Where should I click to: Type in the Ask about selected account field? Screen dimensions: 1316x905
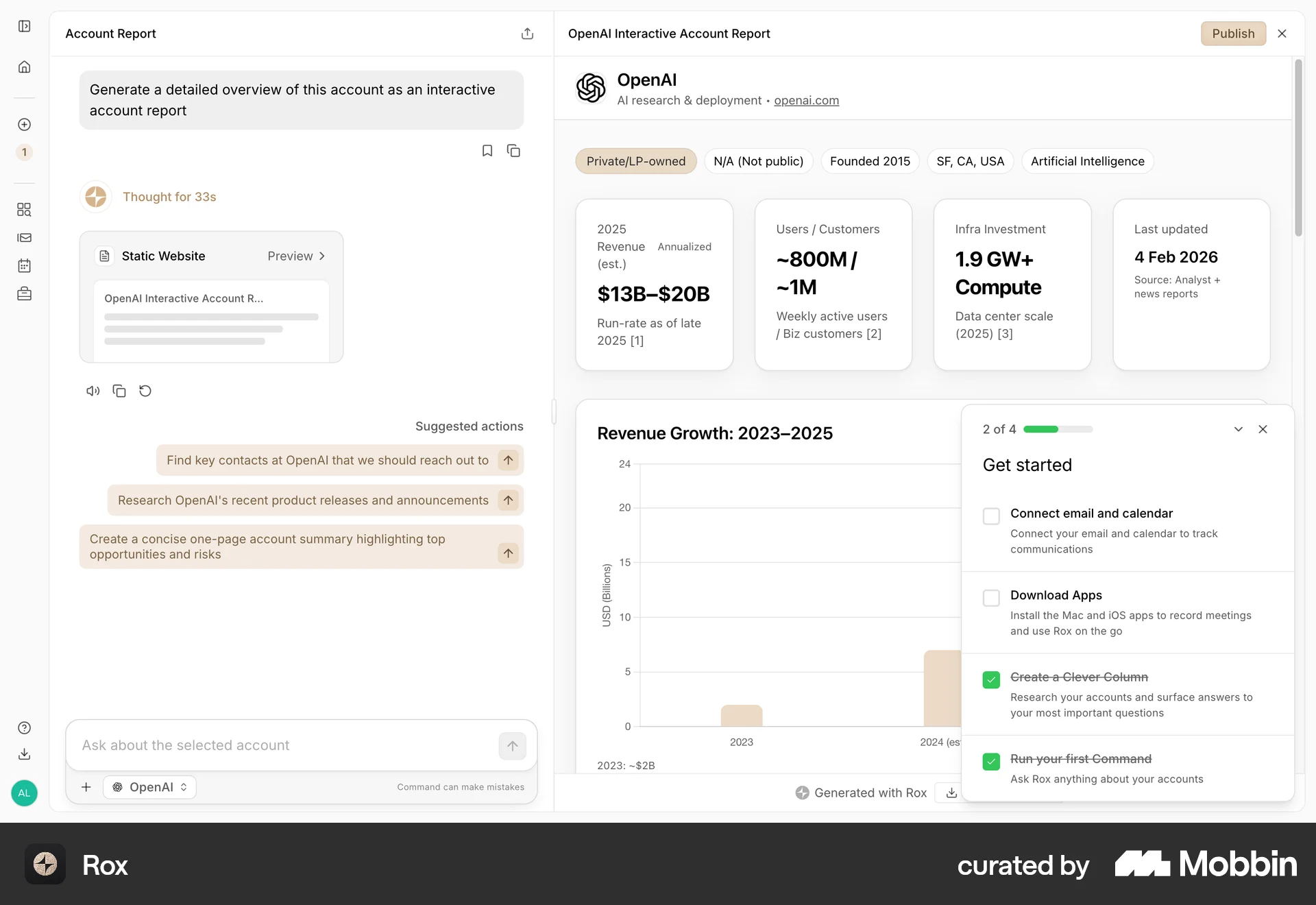[x=274, y=745]
